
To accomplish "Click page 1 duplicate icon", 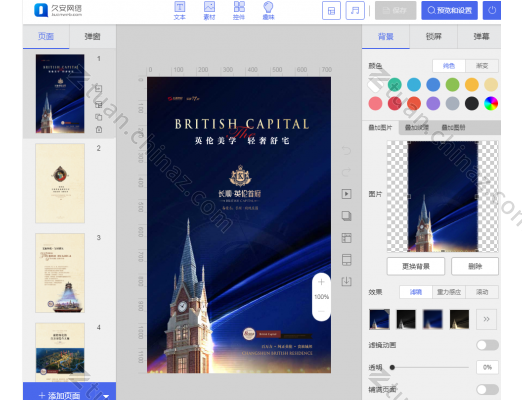I will pyautogui.click(x=99, y=117).
